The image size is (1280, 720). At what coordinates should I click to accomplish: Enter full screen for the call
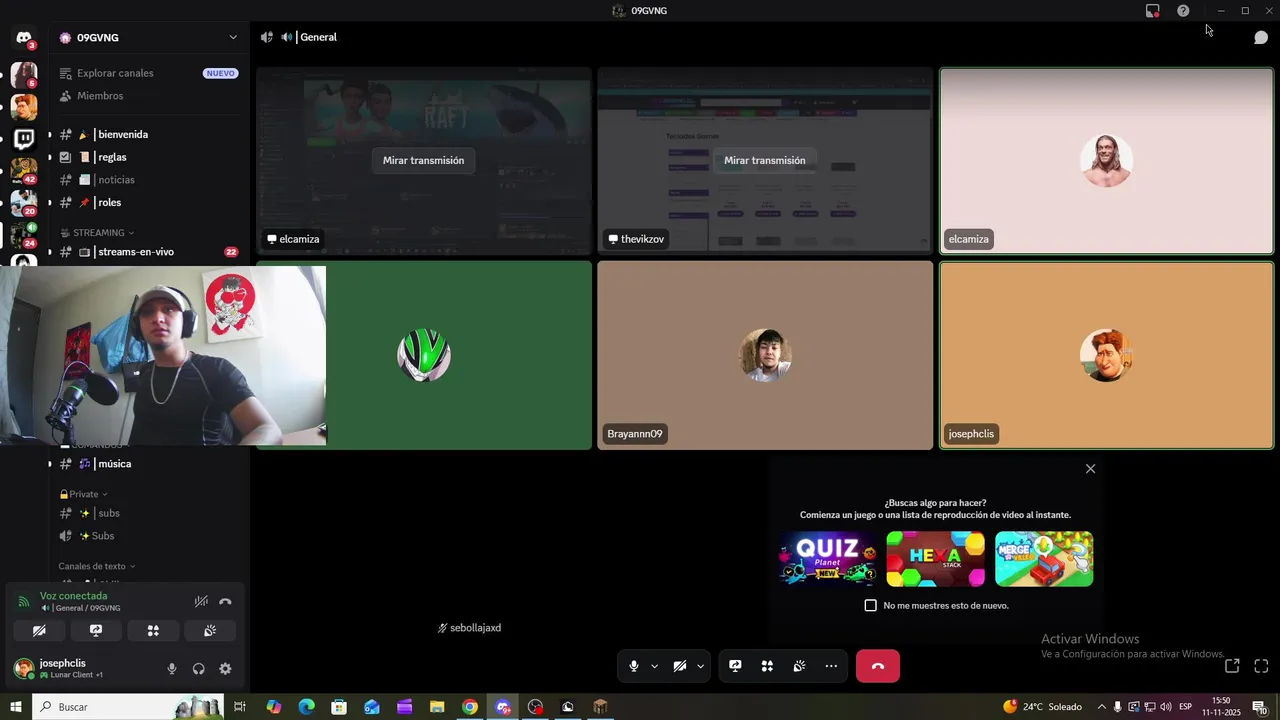tap(1261, 666)
